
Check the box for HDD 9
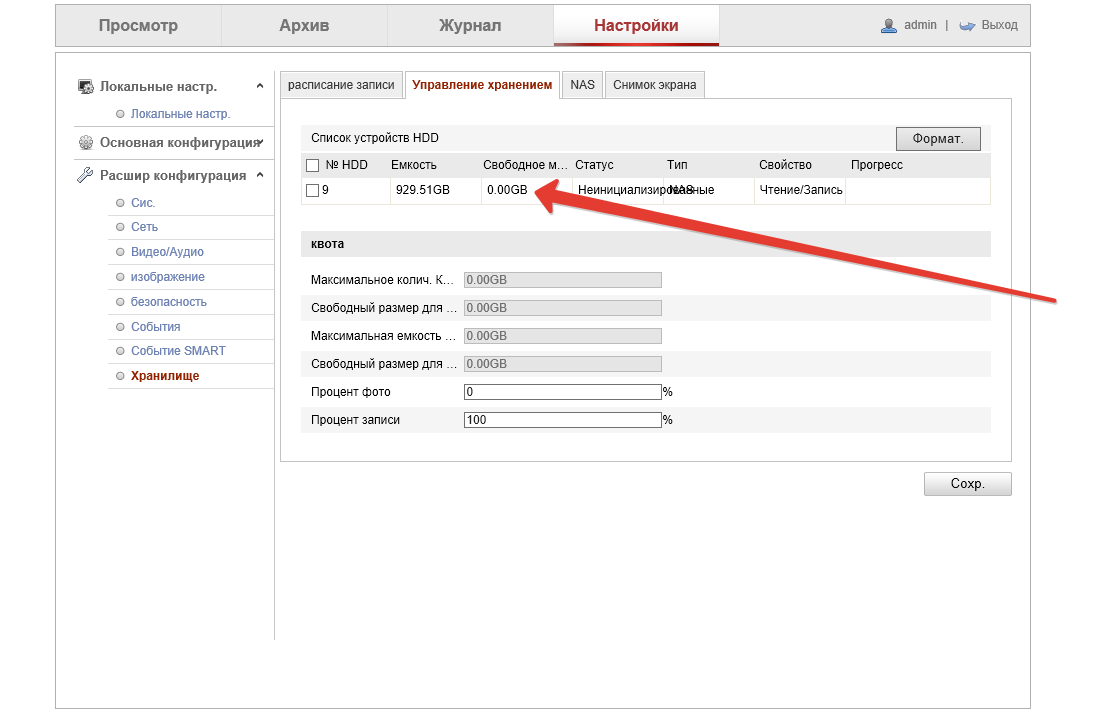click(x=312, y=190)
